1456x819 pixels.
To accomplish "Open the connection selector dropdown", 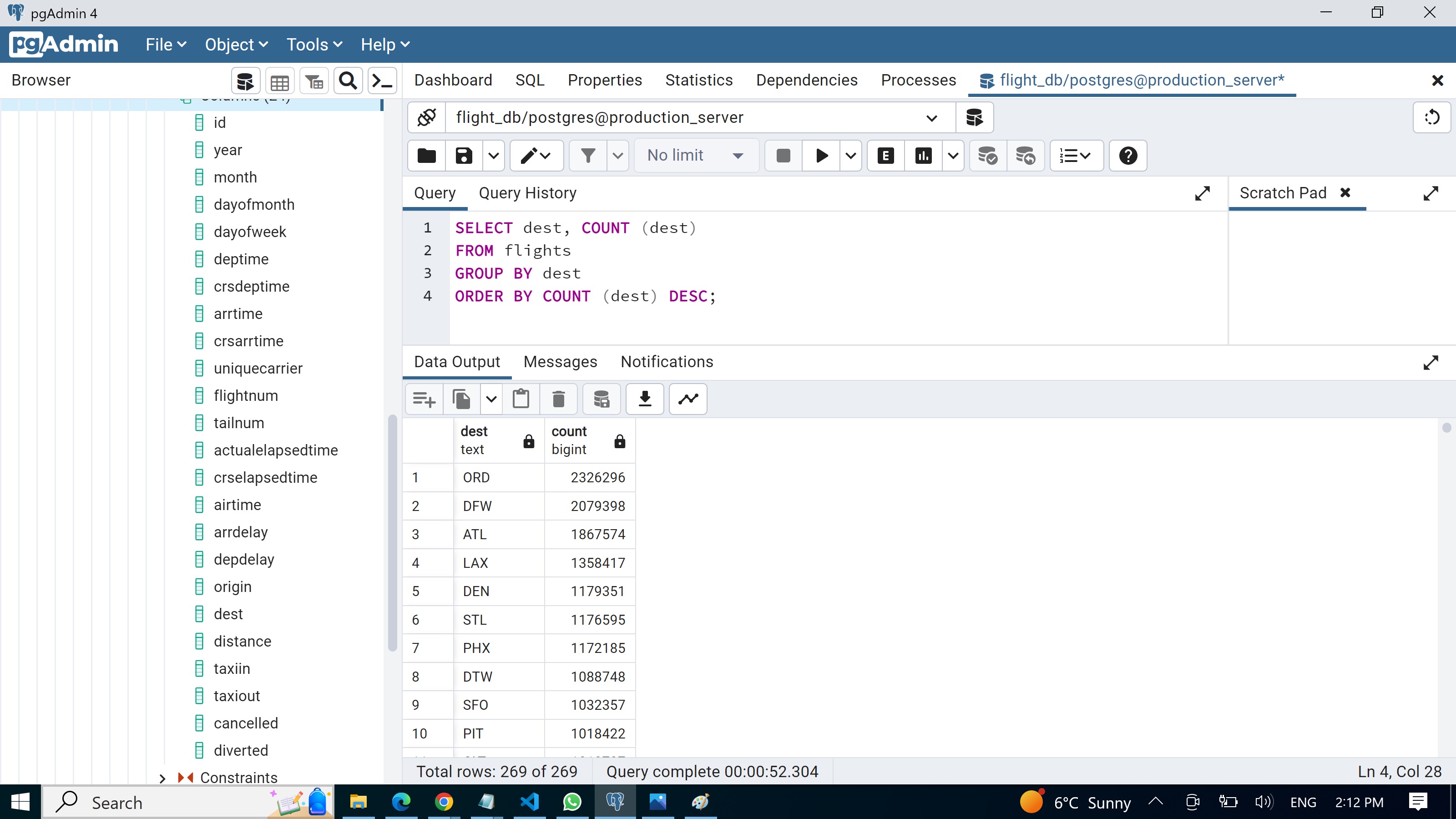I will click(931, 118).
